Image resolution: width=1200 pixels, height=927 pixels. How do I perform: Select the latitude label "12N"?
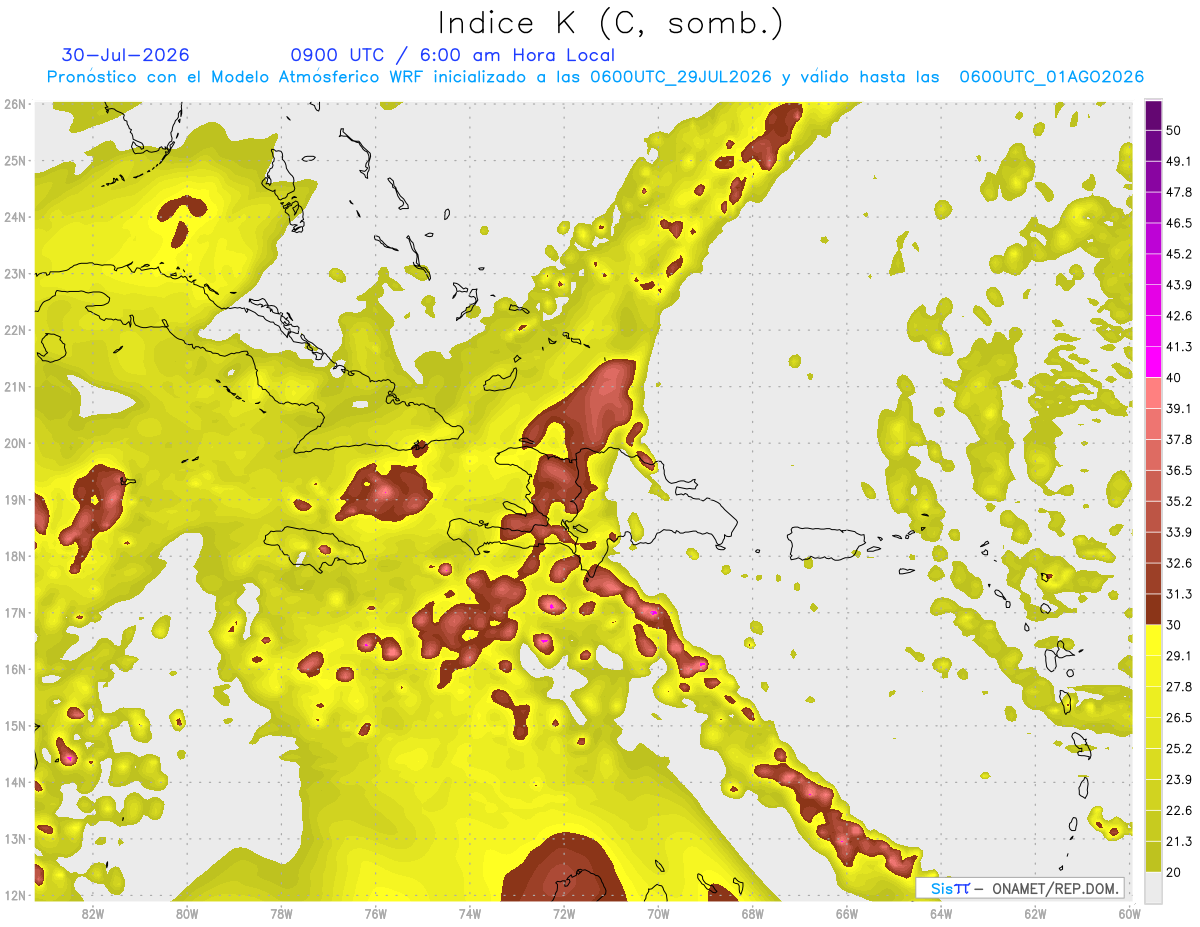pos(15,895)
